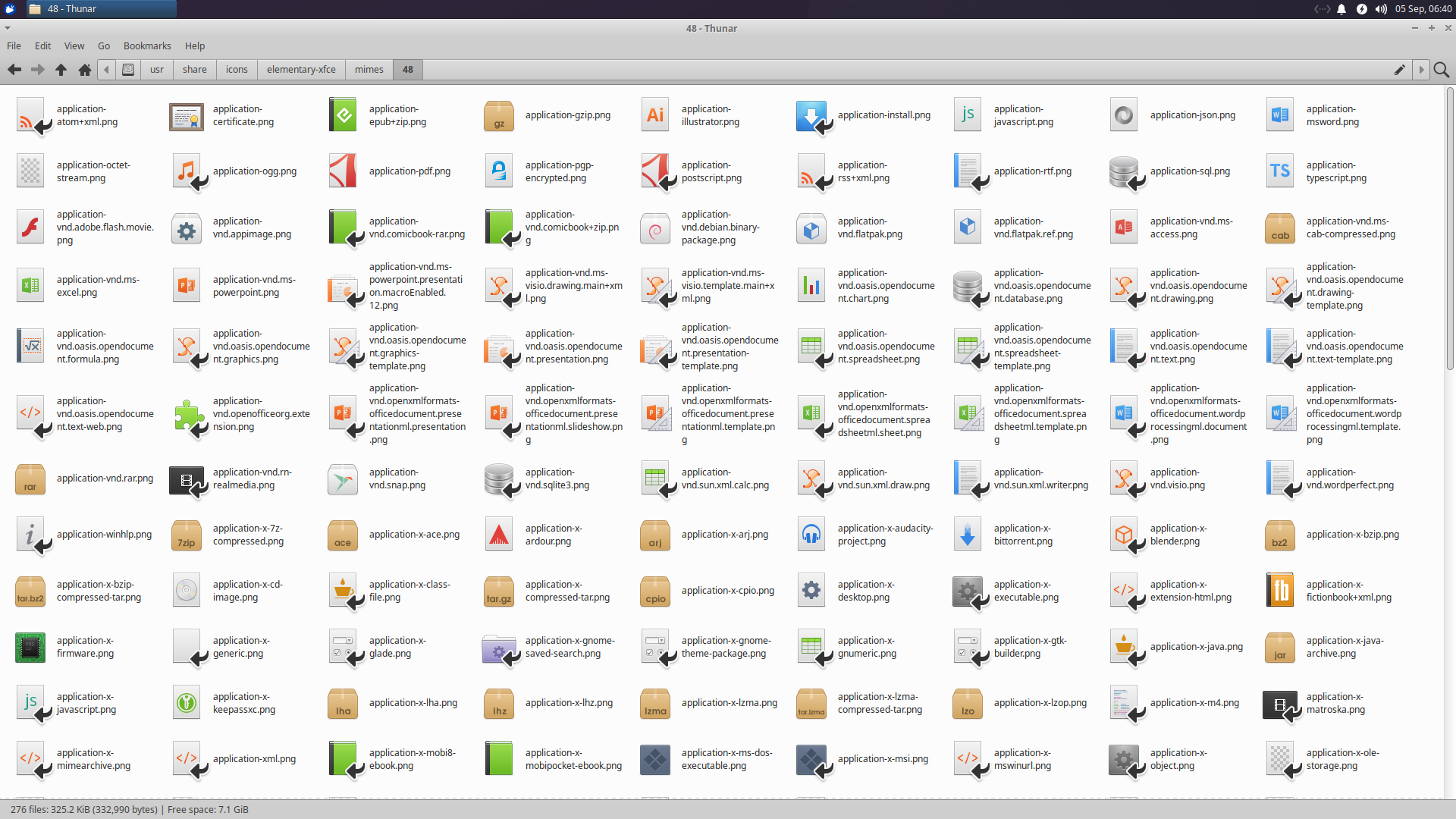Select the application-x-keepassxc.png icon
The width and height of the screenshot is (1456, 819).
[x=187, y=703]
